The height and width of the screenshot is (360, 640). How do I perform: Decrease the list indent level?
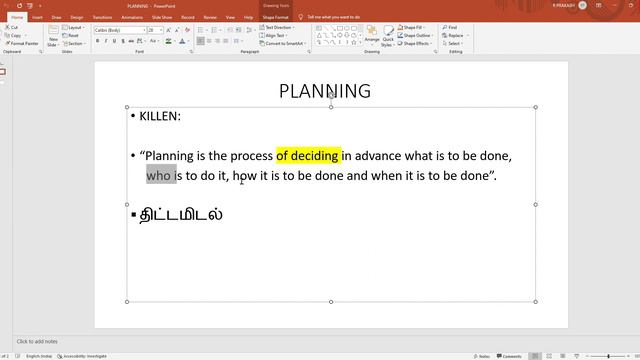click(230, 30)
